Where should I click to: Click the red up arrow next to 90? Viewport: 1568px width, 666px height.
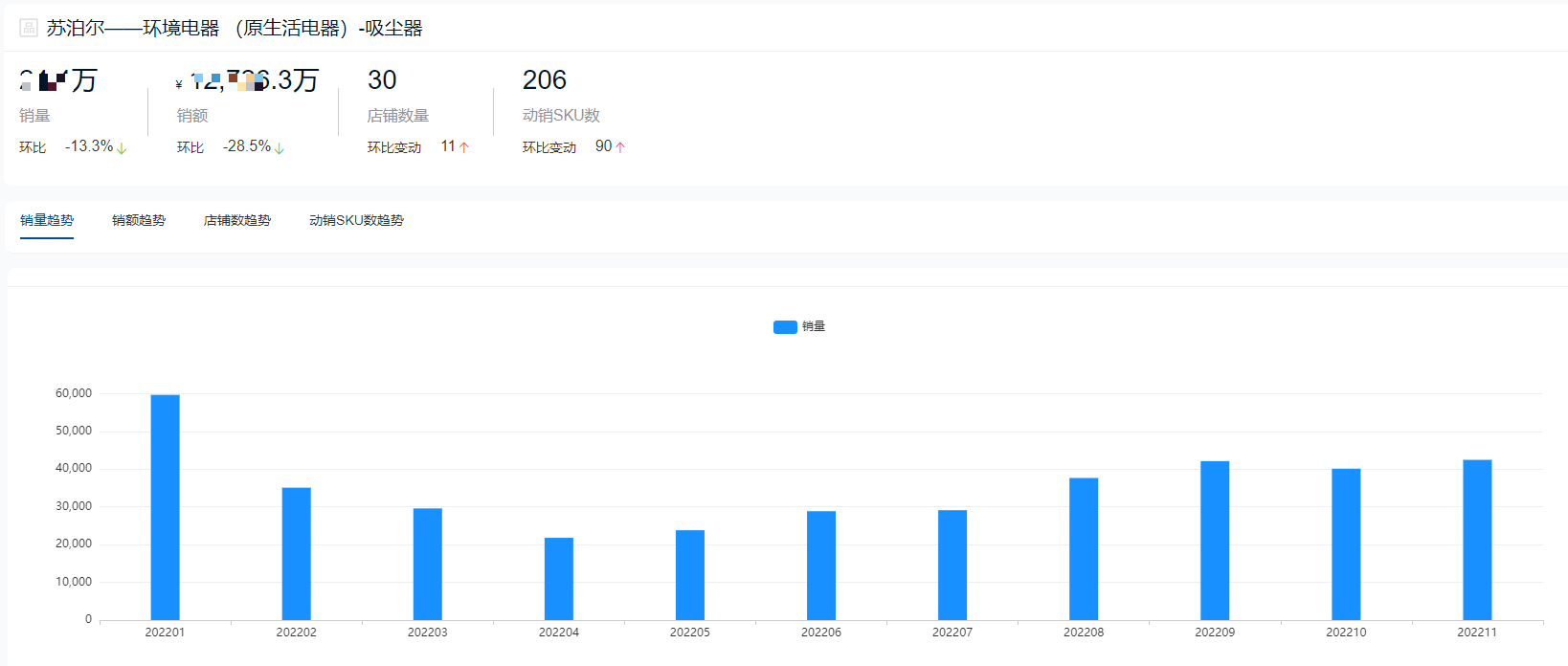620,147
